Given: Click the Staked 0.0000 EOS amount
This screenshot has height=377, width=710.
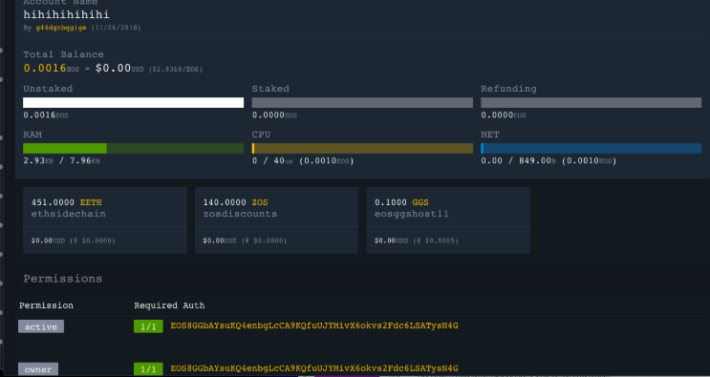Looking at the screenshot, I should 274,115.
